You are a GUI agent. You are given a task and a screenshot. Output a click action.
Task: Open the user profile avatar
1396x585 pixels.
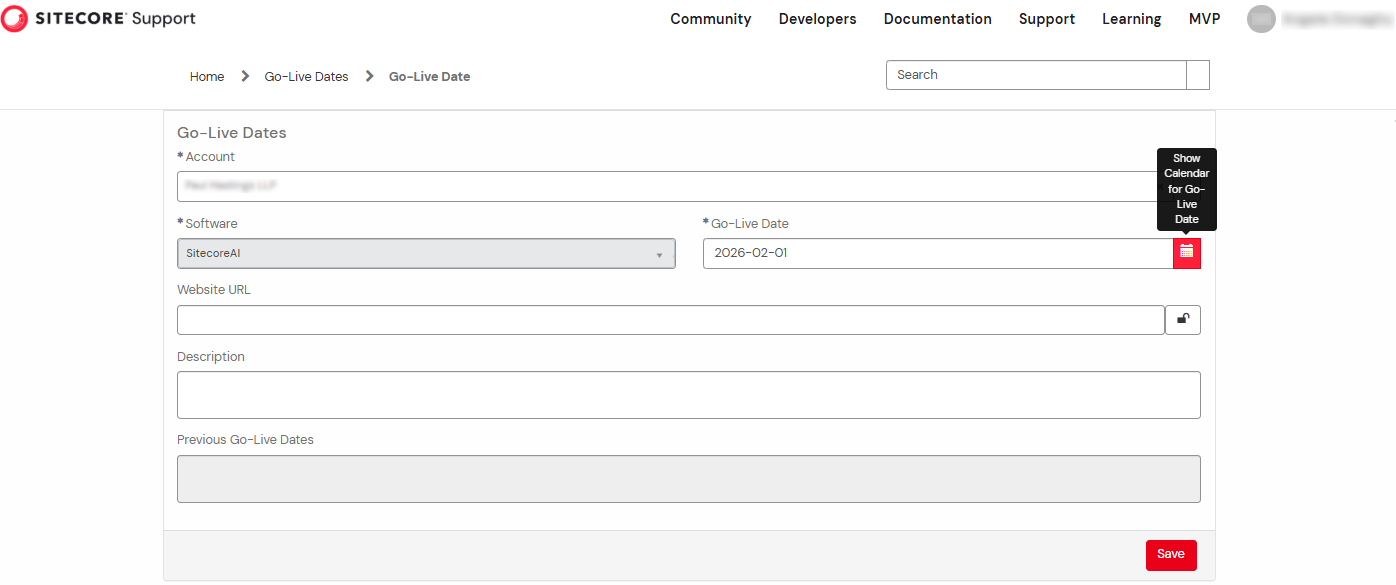pyautogui.click(x=1261, y=19)
